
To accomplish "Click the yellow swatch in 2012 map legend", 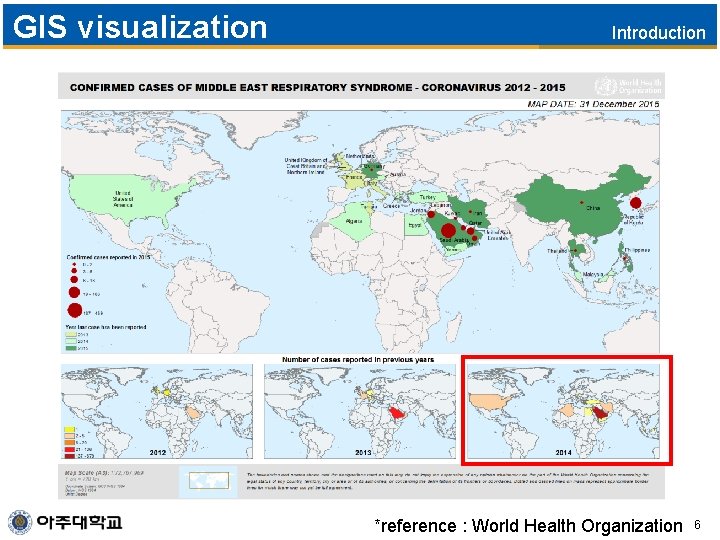I will tap(69, 429).
